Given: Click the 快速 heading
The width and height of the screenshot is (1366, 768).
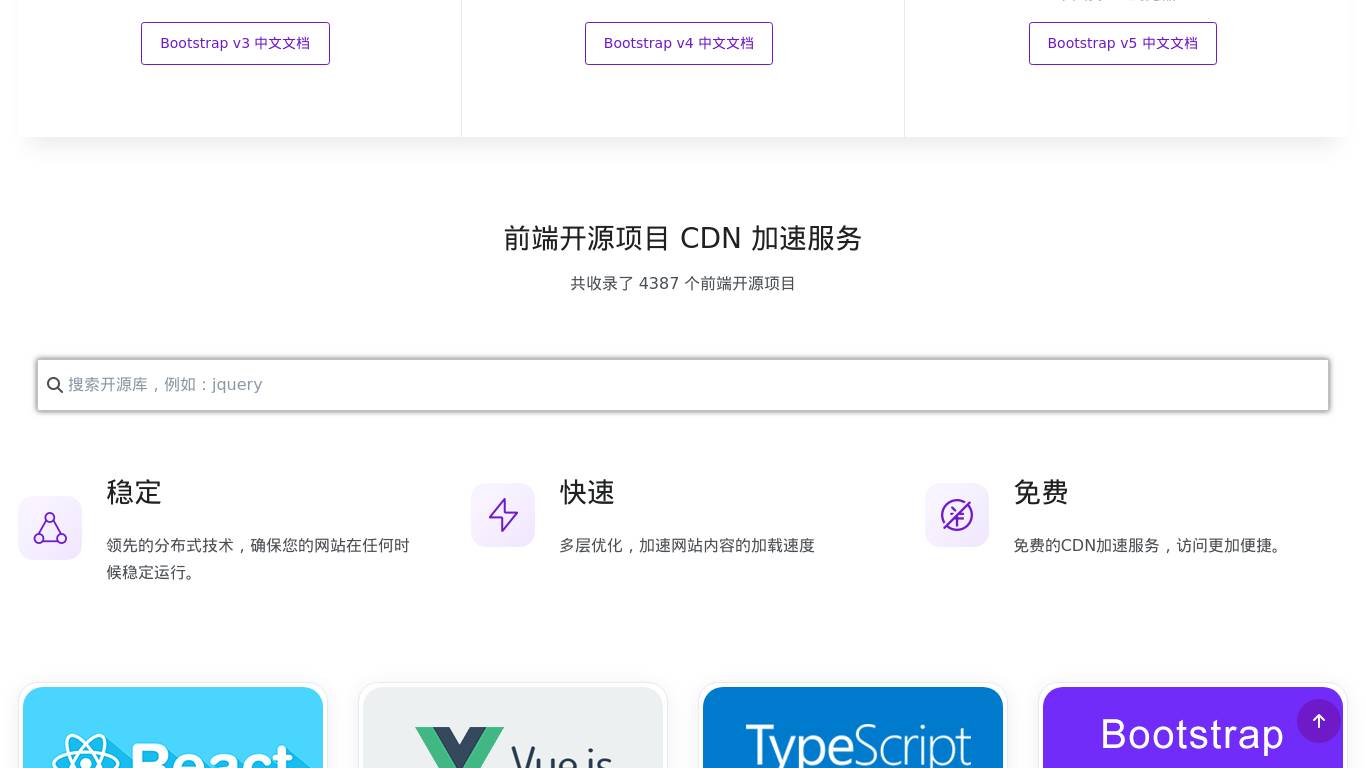Looking at the screenshot, I should (587, 492).
